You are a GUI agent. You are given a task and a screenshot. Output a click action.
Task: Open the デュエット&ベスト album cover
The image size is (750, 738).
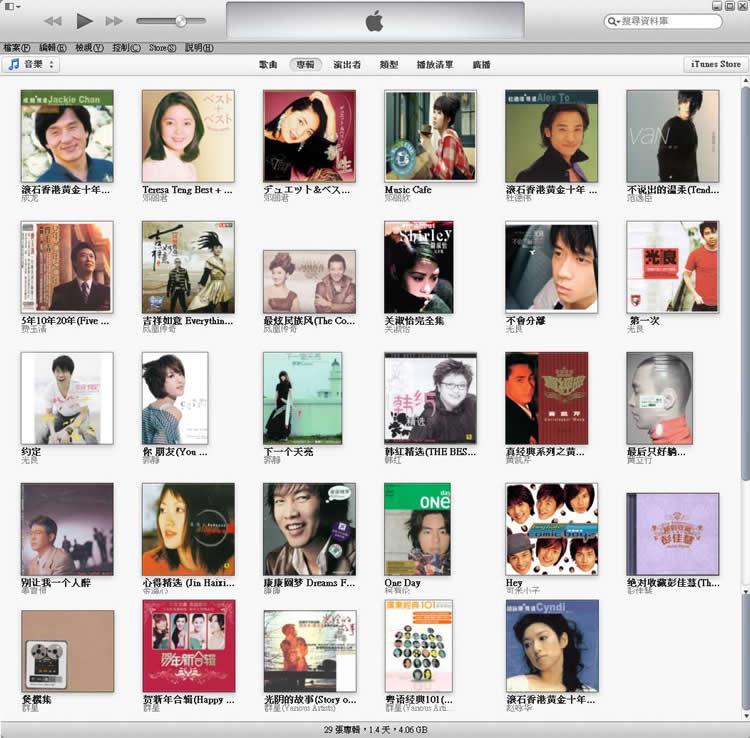point(309,136)
